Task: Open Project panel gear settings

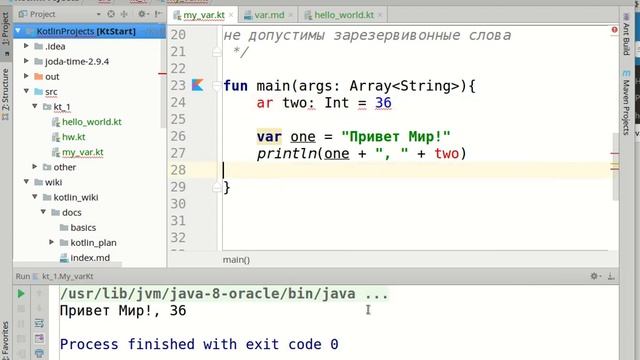Action: coord(142,14)
